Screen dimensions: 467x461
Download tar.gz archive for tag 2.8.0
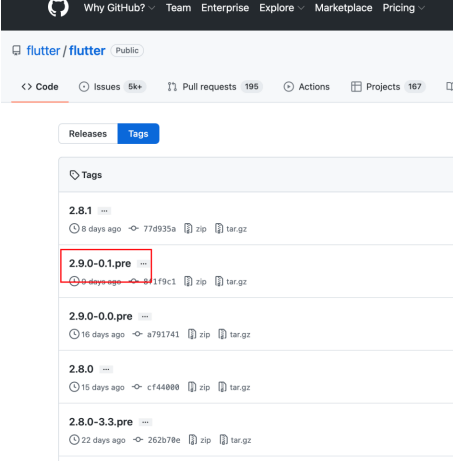(234, 387)
